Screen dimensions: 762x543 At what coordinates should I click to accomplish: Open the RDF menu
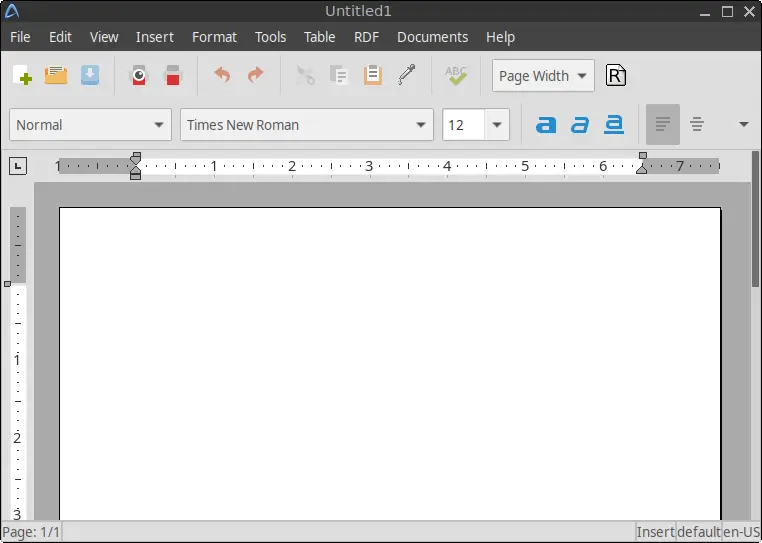[x=366, y=37]
